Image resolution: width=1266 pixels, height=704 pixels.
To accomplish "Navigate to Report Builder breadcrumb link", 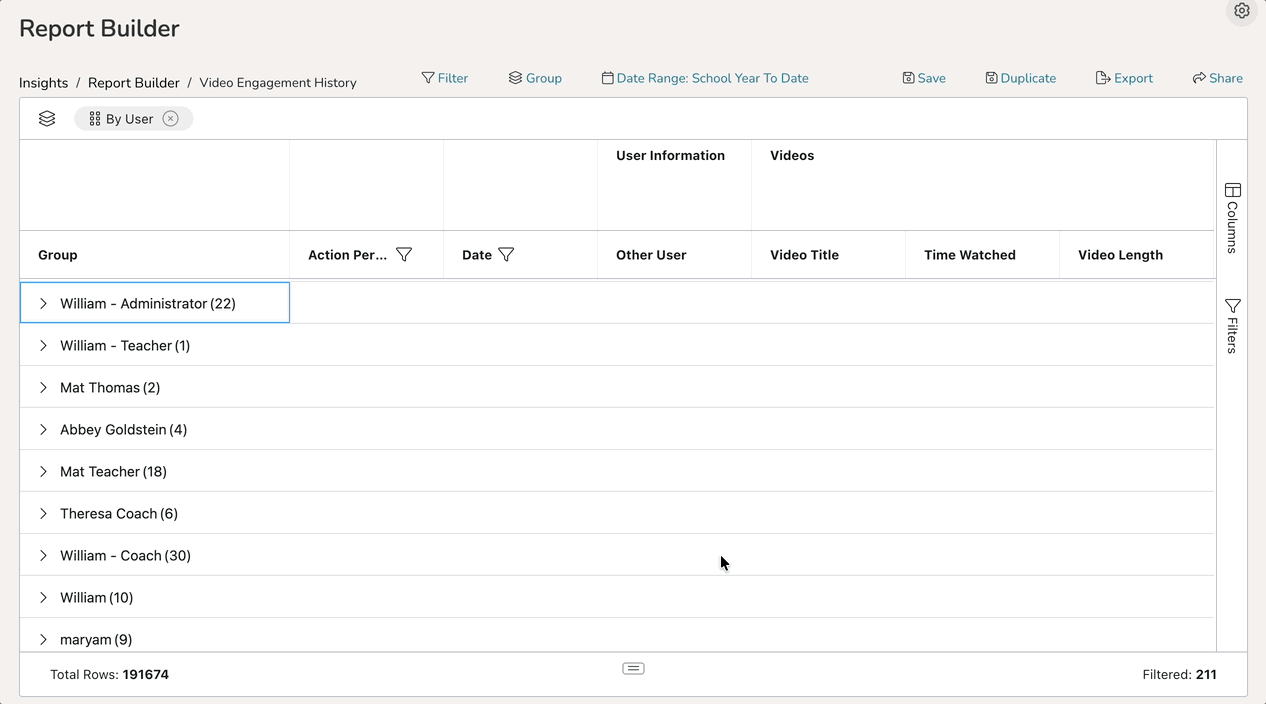I will tap(134, 83).
